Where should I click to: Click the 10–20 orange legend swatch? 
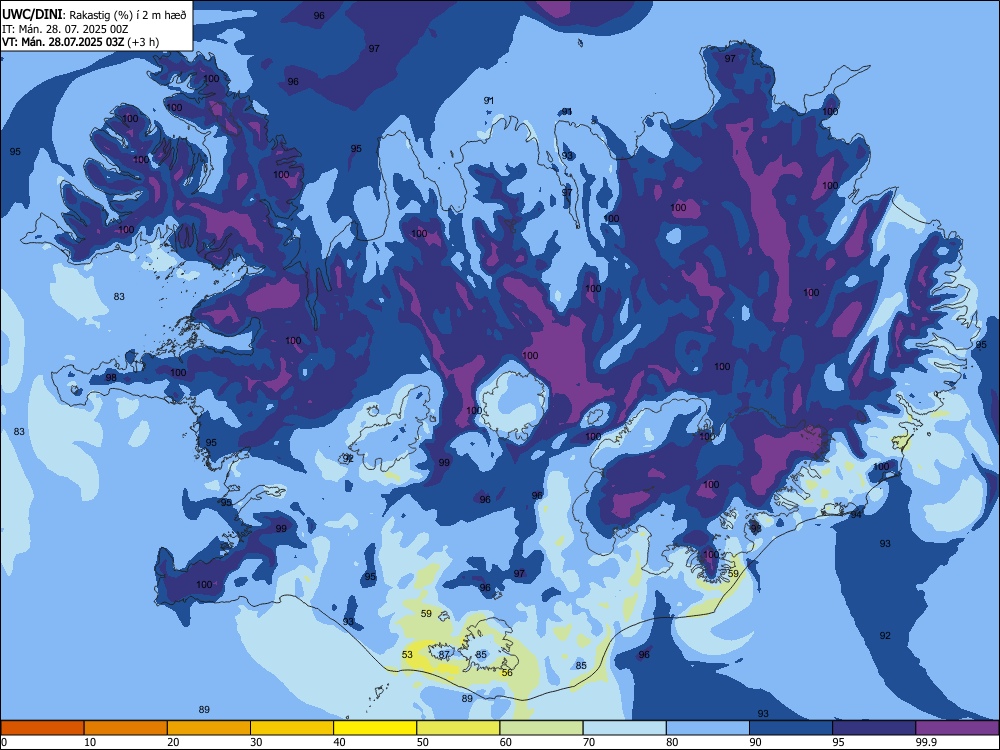point(126,728)
